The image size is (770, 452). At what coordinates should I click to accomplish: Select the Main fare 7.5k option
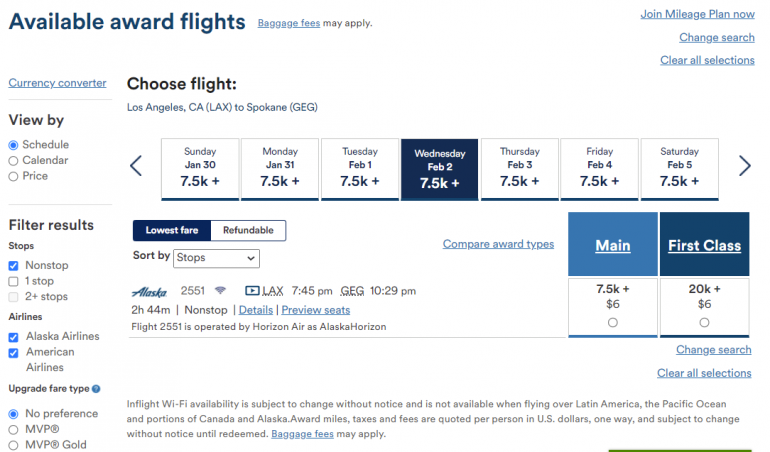coord(612,322)
